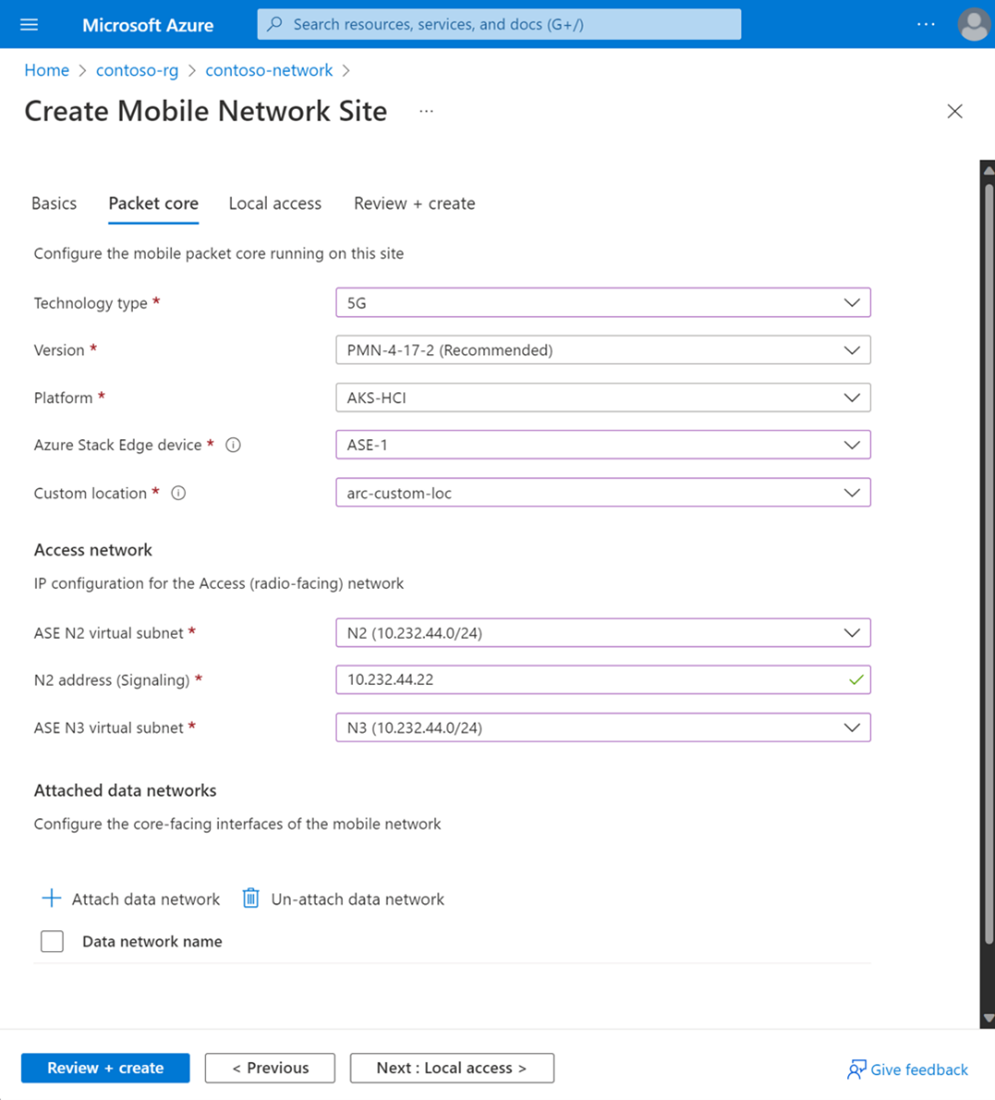This screenshot has width=995, height=1100.
Task: Go to the Local access tab
Action: 275,203
